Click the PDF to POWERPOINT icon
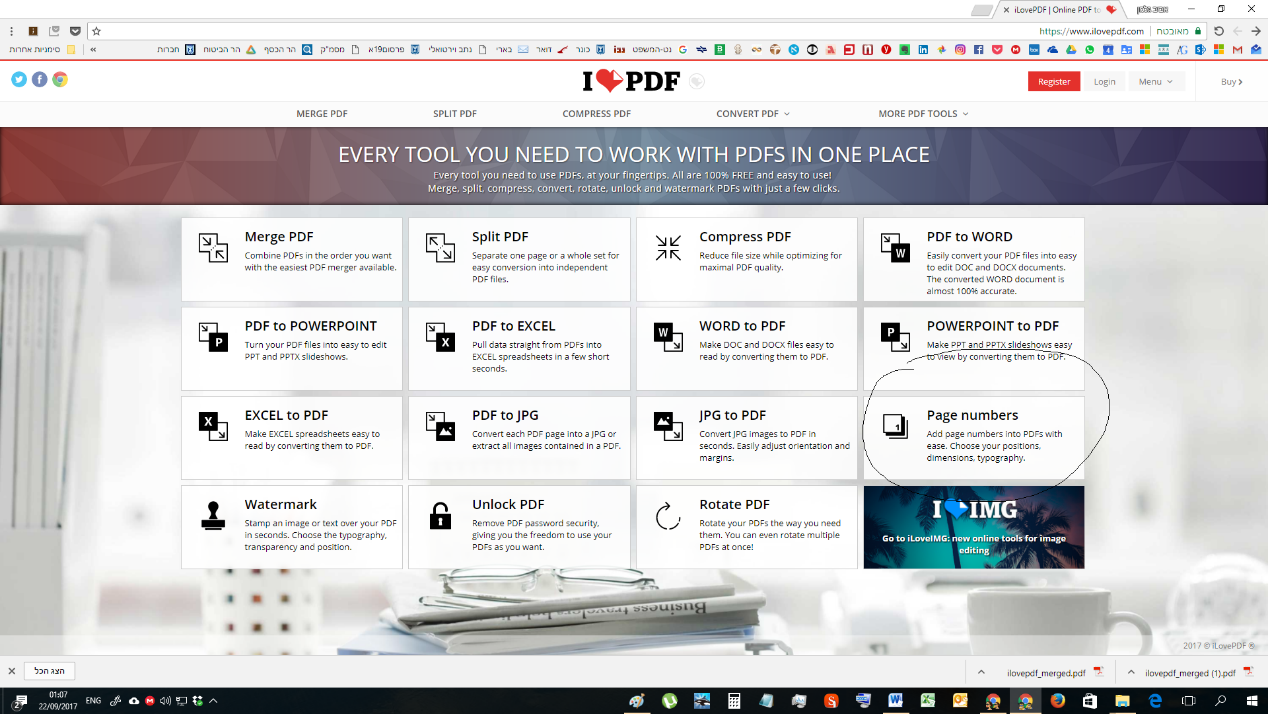This screenshot has width=1268, height=714. pos(212,335)
